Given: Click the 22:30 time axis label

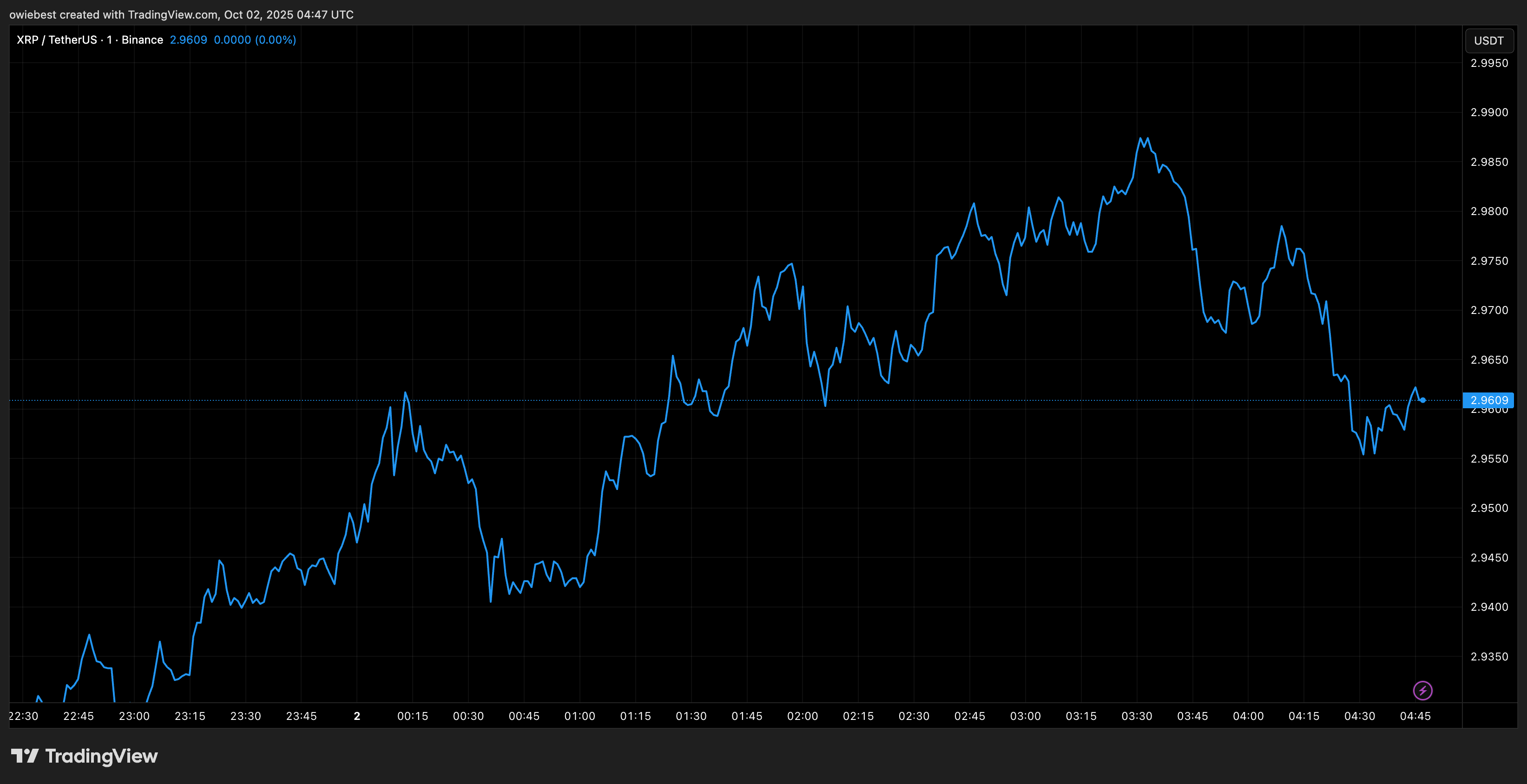Looking at the screenshot, I should pos(24,716).
